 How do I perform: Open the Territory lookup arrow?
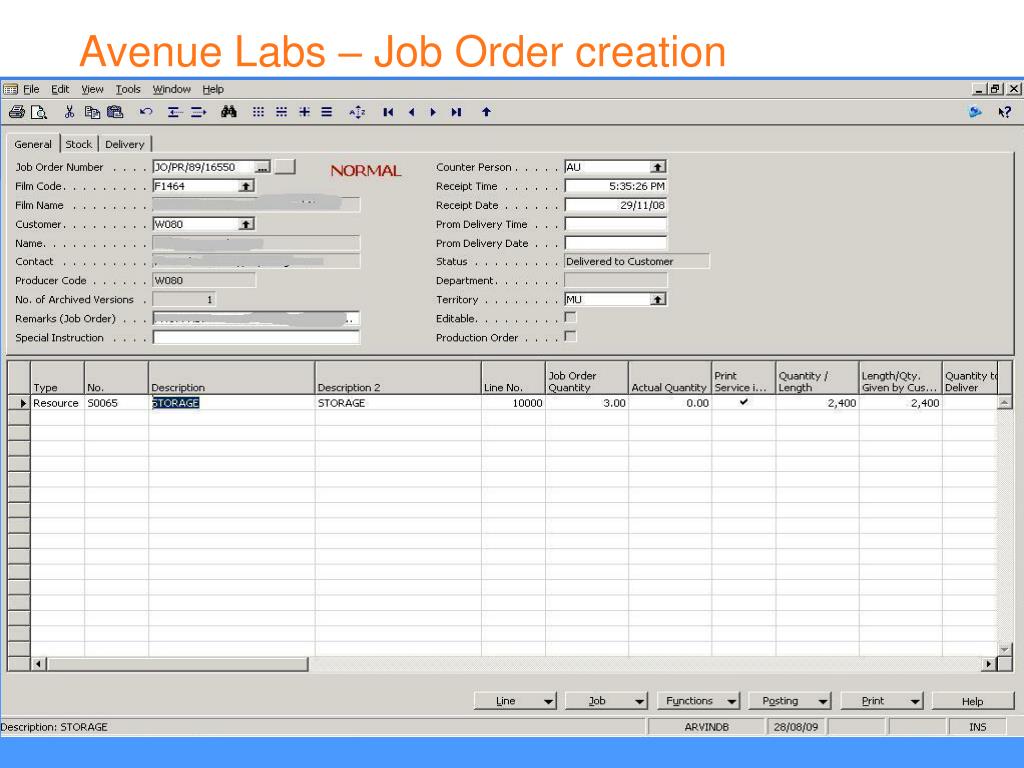pyautogui.click(x=658, y=299)
